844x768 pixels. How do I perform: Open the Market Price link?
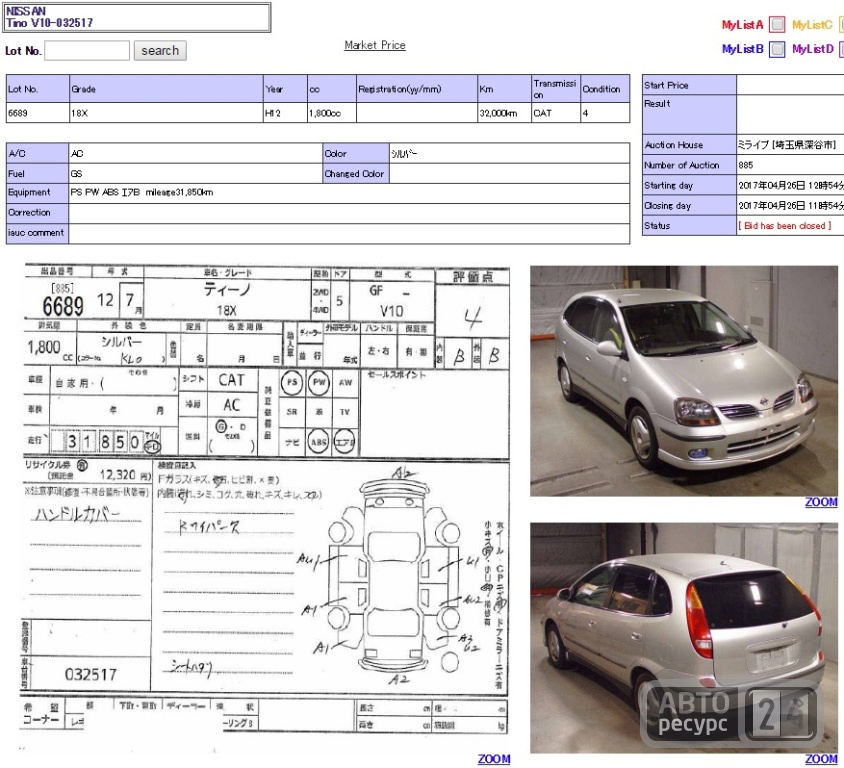[375, 45]
